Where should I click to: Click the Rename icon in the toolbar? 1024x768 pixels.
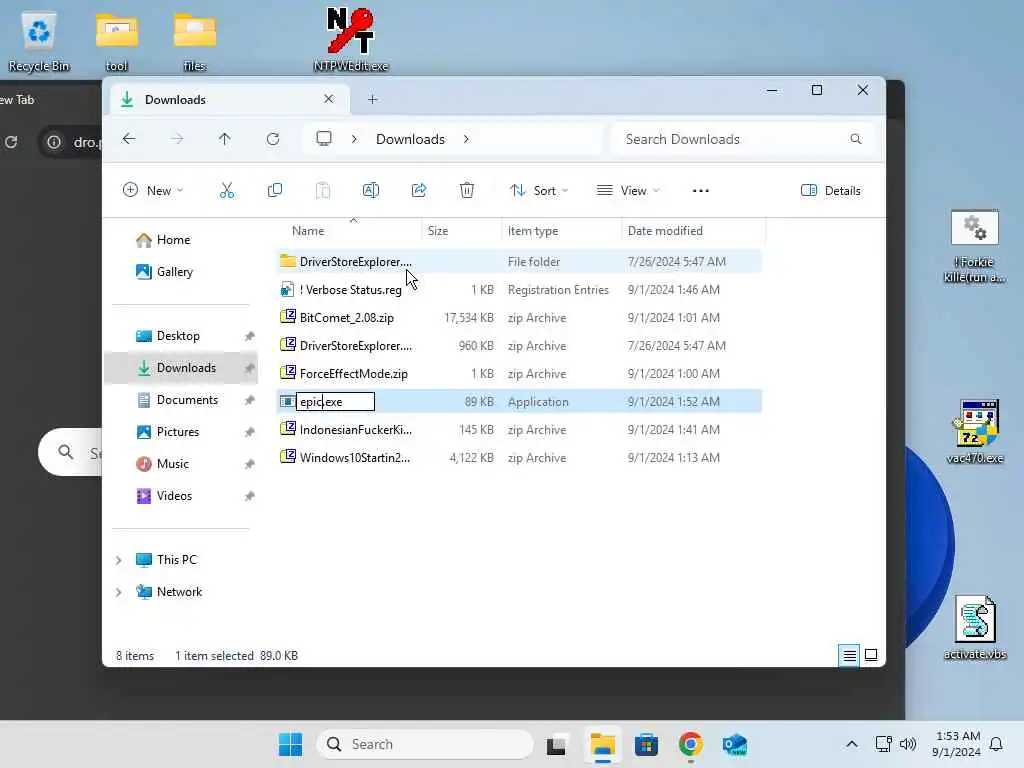click(x=371, y=191)
